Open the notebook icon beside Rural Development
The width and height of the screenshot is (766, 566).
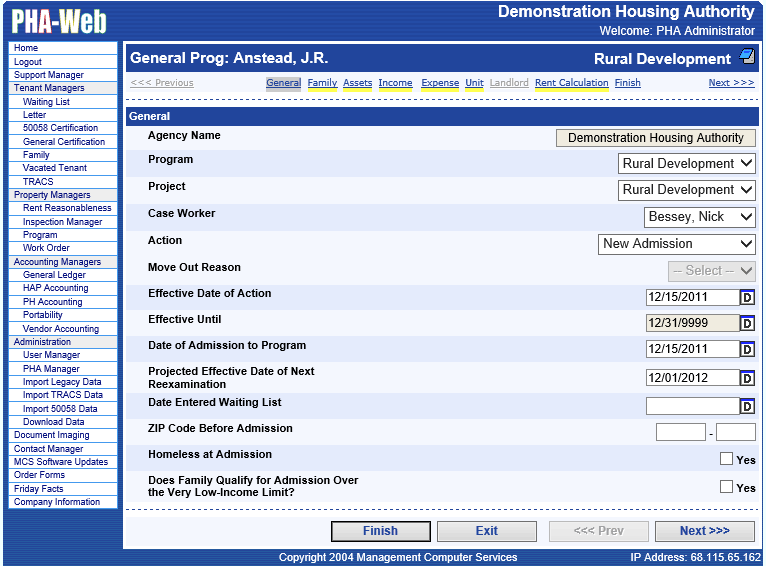(x=747, y=56)
